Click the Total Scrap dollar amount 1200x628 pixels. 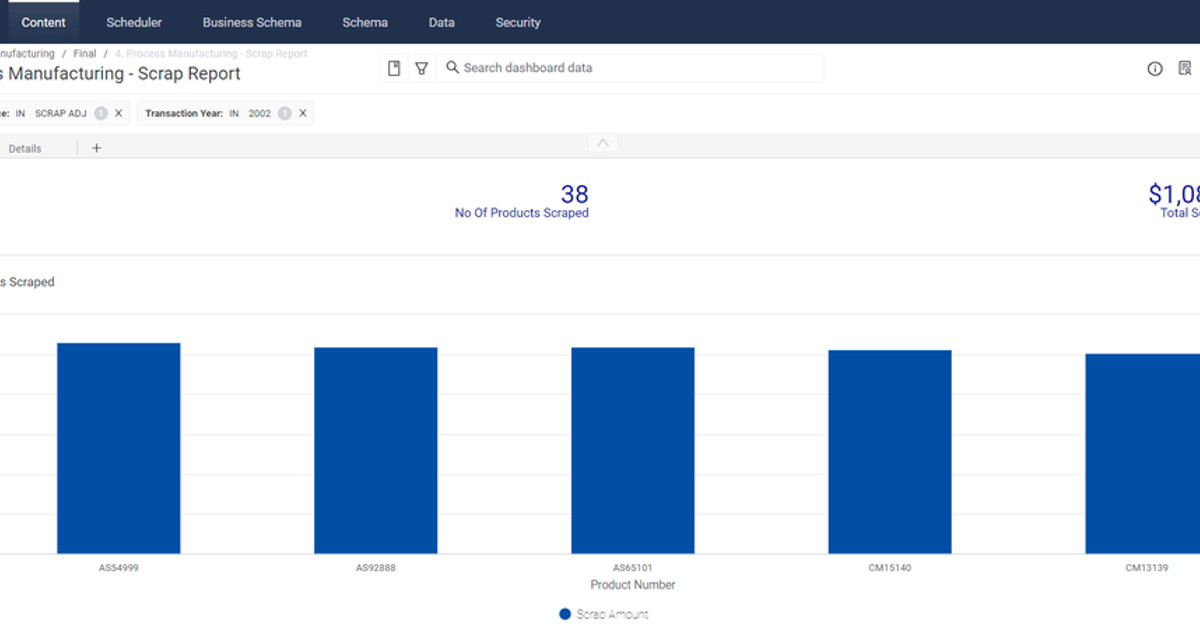click(1174, 194)
